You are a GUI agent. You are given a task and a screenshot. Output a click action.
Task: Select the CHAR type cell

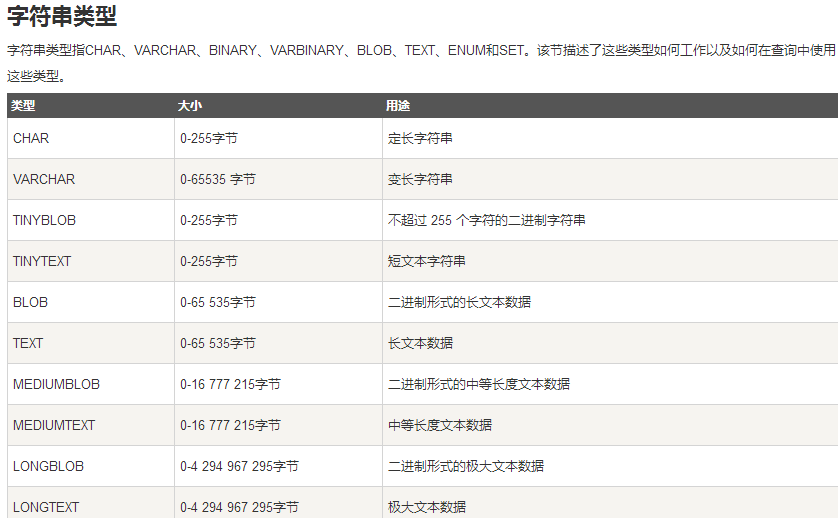click(x=91, y=138)
